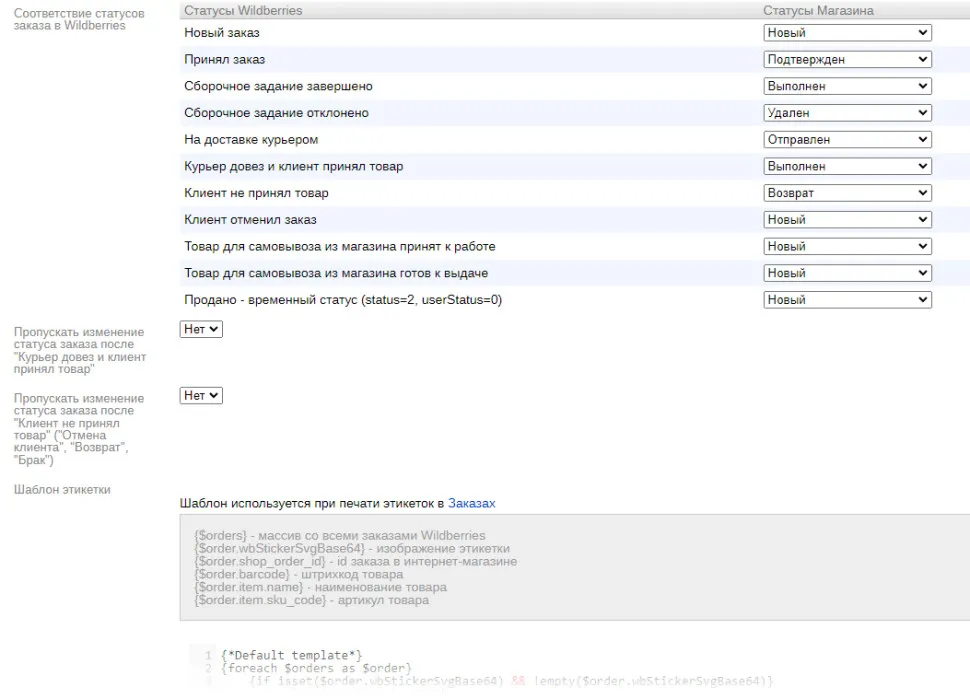The width and height of the screenshot is (970, 699).
Task: Click the "{foreach $orders as $order}" code line
Action: (x=316, y=668)
